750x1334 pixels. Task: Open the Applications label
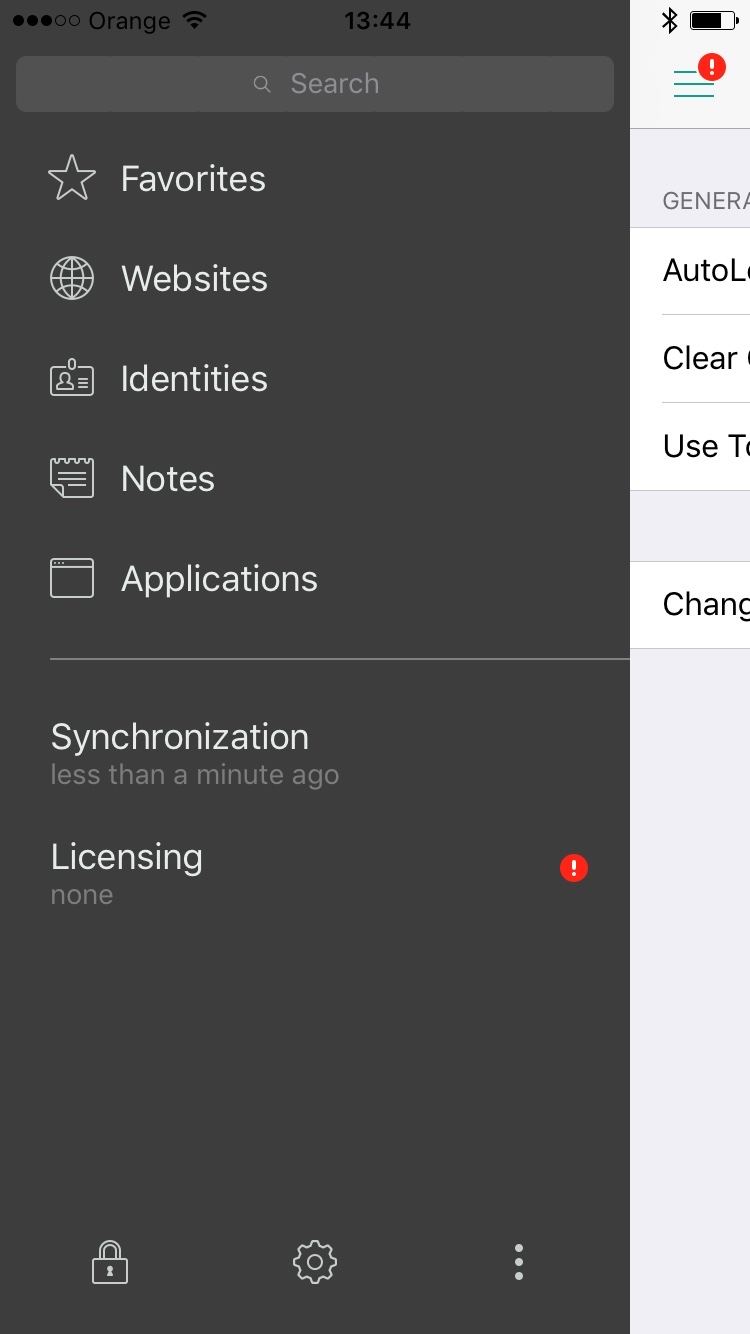click(x=219, y=579)
